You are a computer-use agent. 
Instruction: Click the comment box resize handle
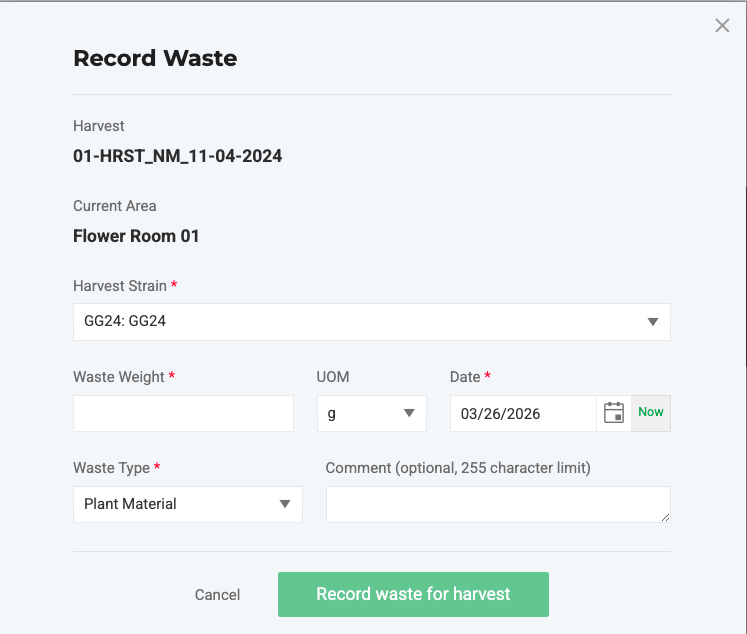pyautogui.click(x=665, y=517)
